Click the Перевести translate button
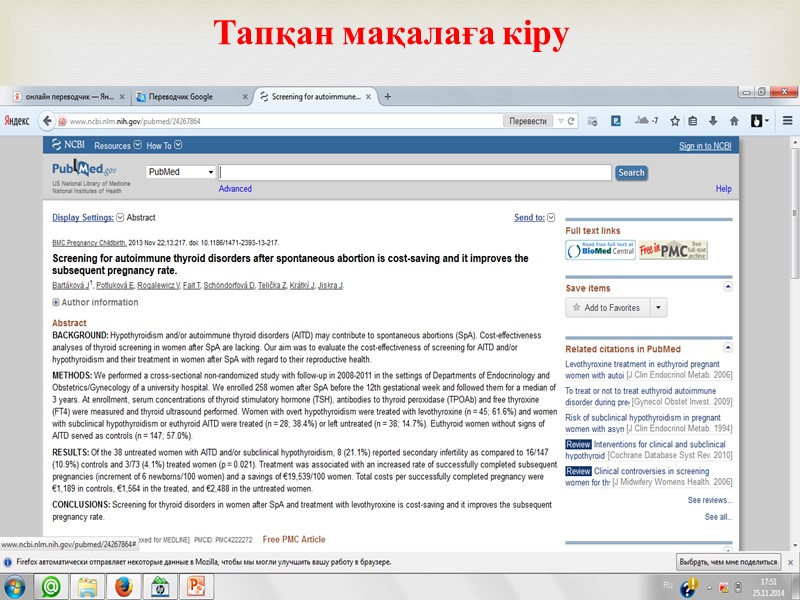 (528, 121)
